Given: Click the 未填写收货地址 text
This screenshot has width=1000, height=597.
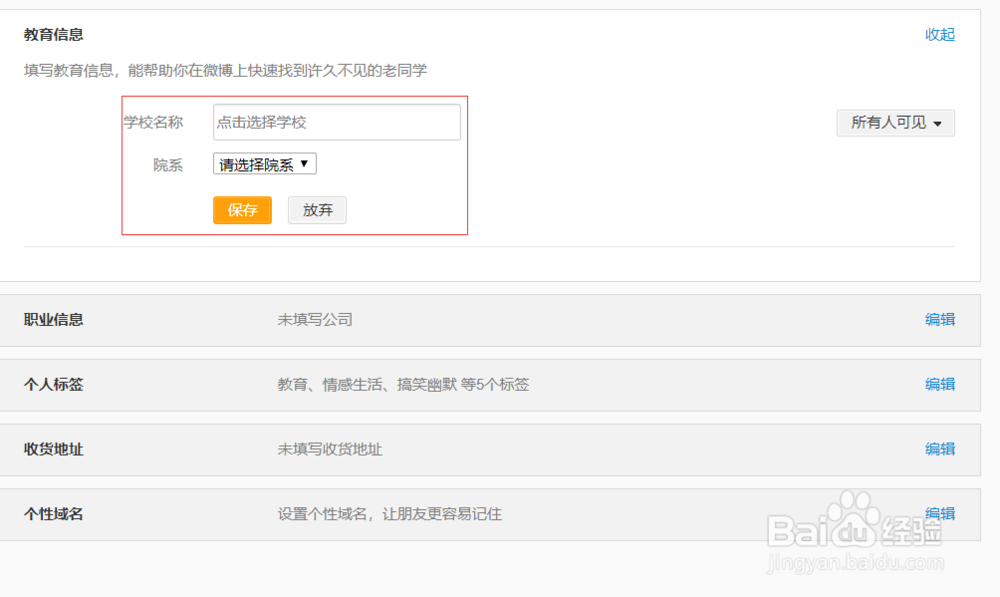Looking at the screenshot, I should pyautogui.click(x=330, y=449).
